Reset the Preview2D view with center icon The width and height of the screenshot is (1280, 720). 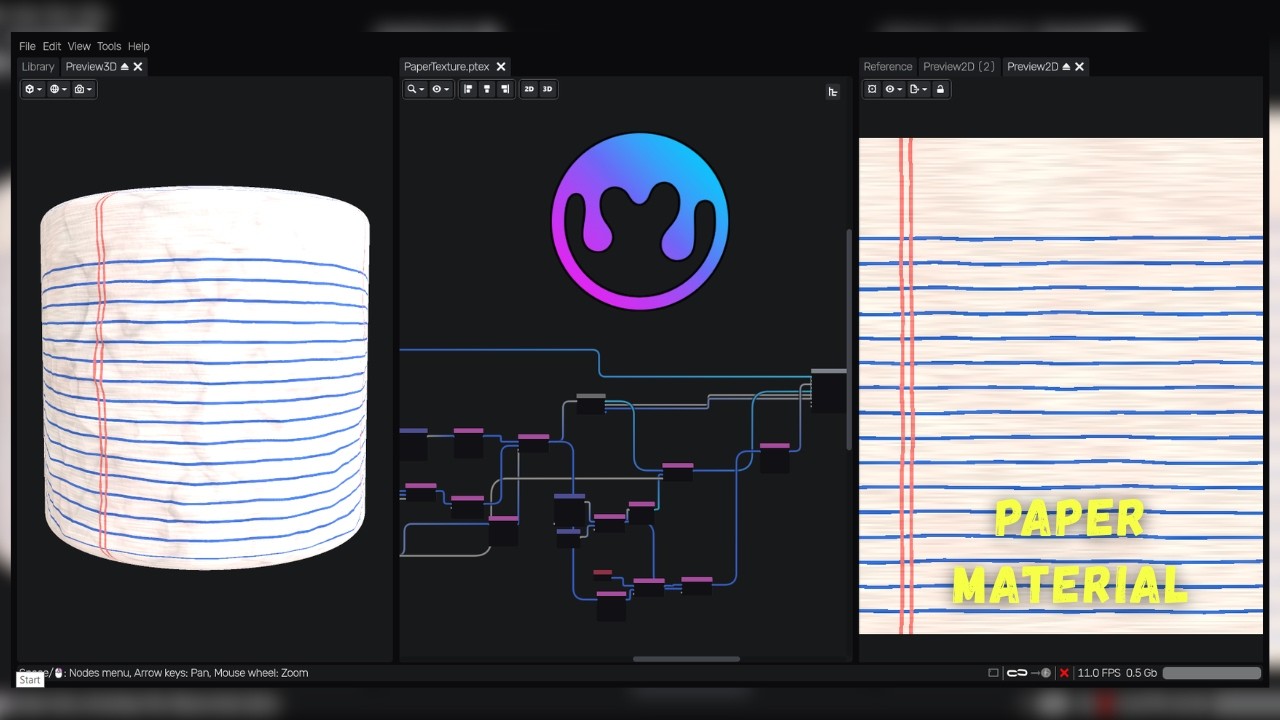point(872,89)
